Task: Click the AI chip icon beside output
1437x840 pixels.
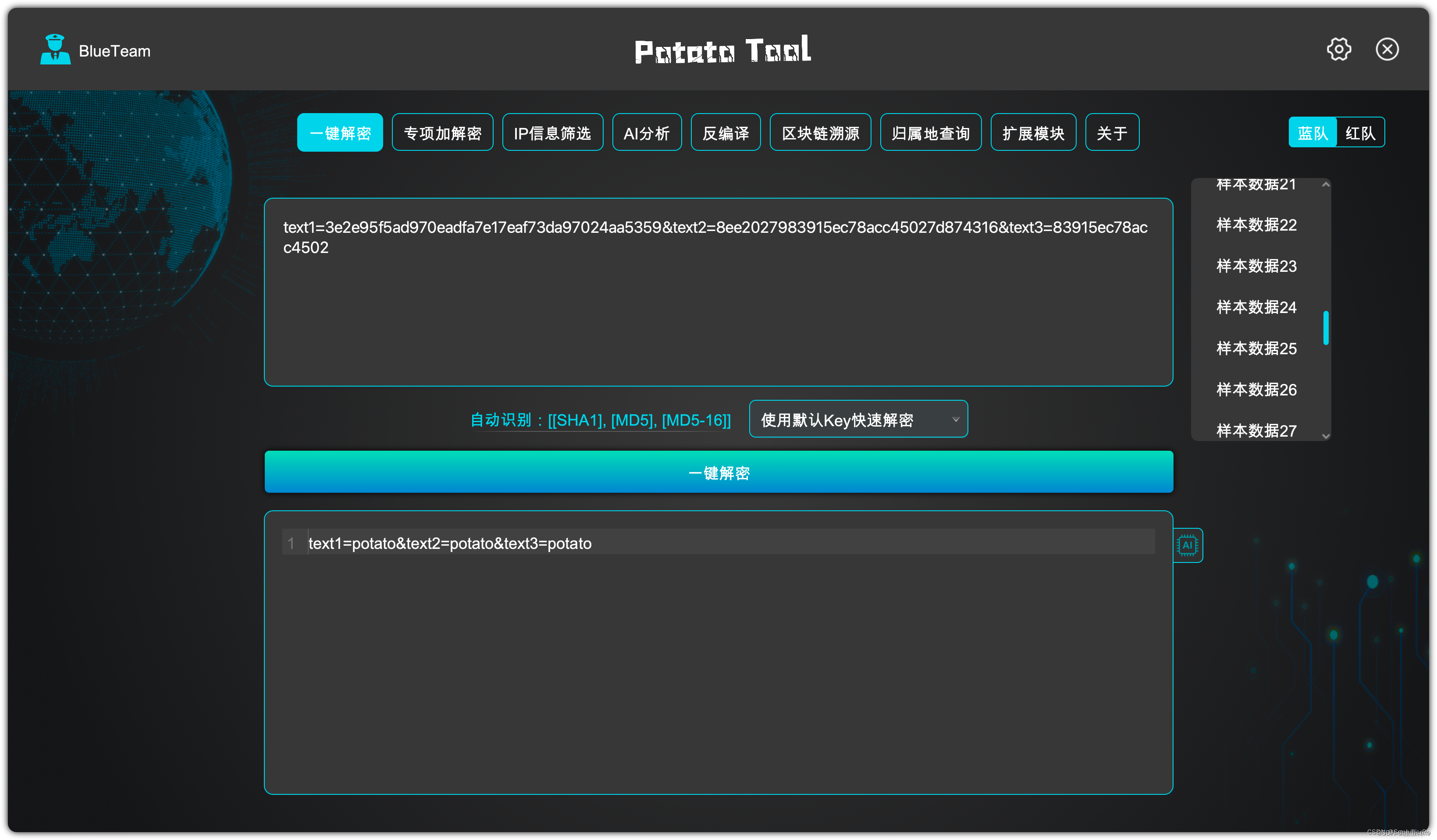Action: pos(1187,545)
